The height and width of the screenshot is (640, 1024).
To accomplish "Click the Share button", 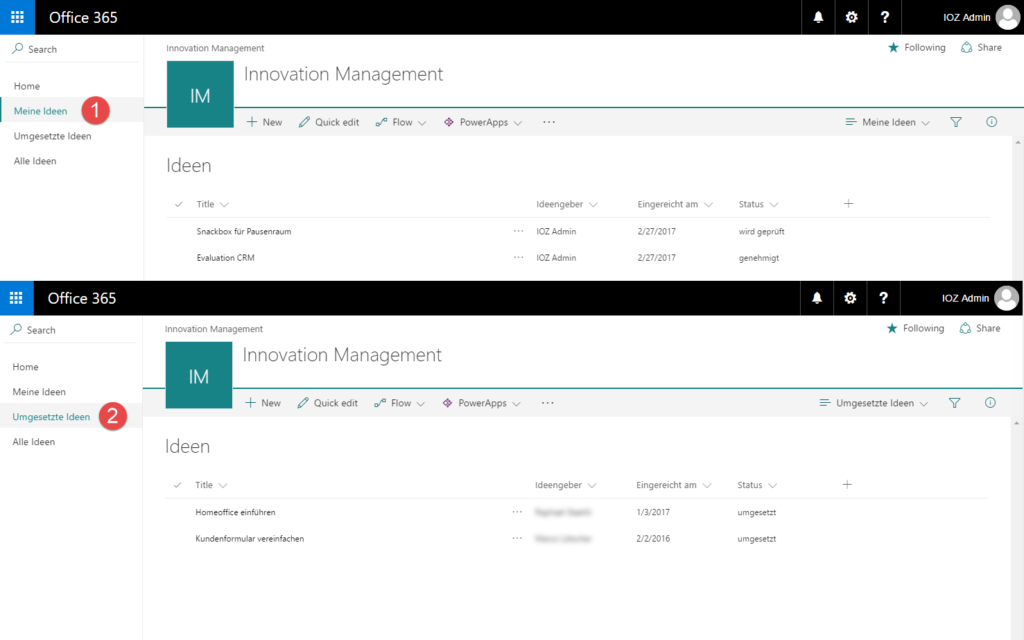I will (x=981, y=47).
